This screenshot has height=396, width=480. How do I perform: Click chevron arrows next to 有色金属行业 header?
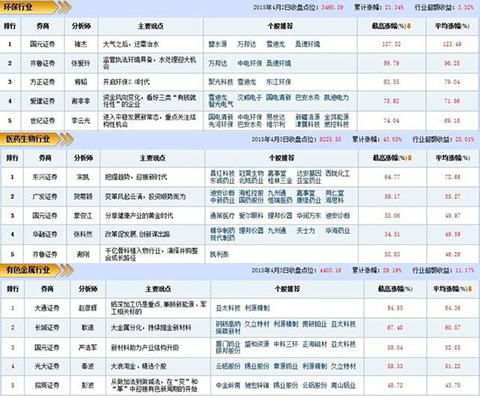67,270
